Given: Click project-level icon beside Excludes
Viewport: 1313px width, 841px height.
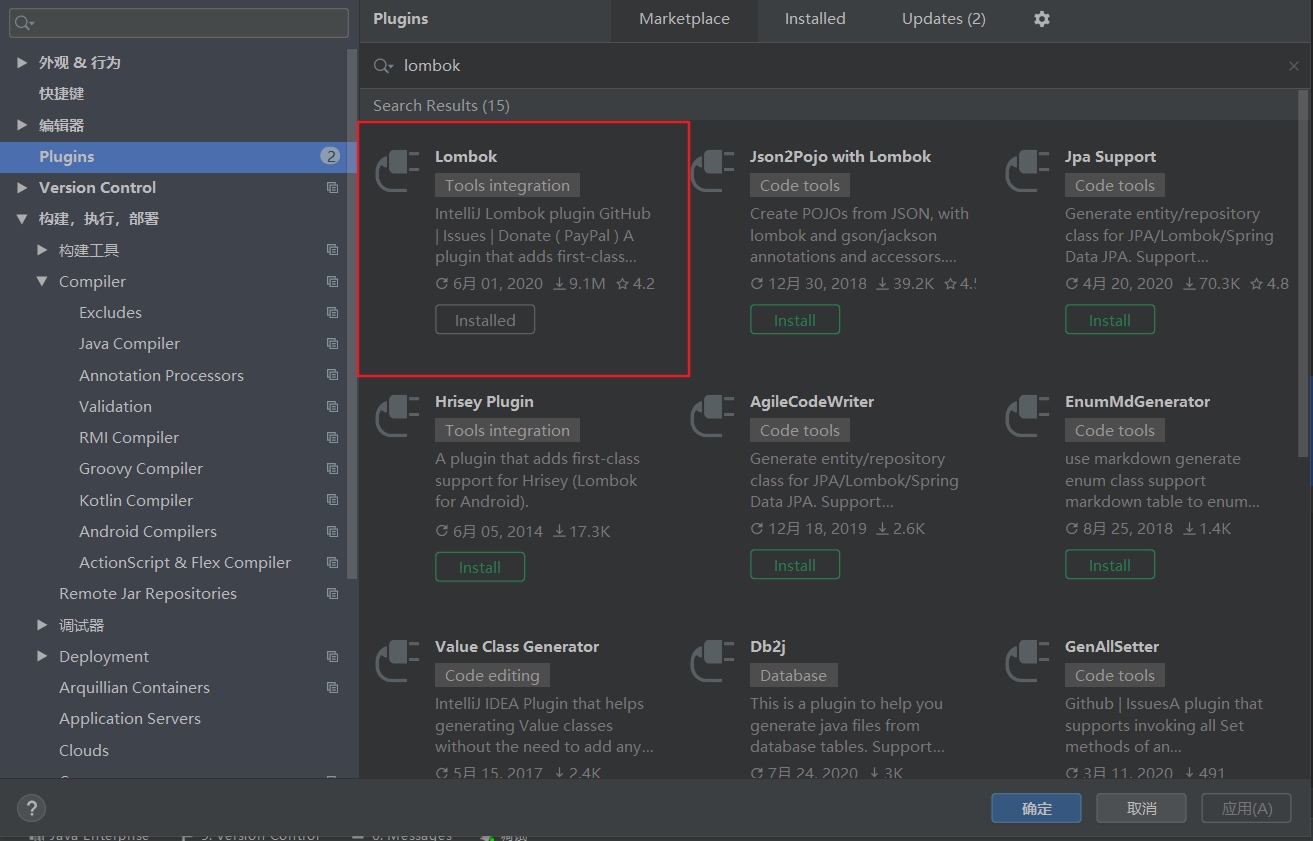Looking at the screenshot, I should (332, 313).
